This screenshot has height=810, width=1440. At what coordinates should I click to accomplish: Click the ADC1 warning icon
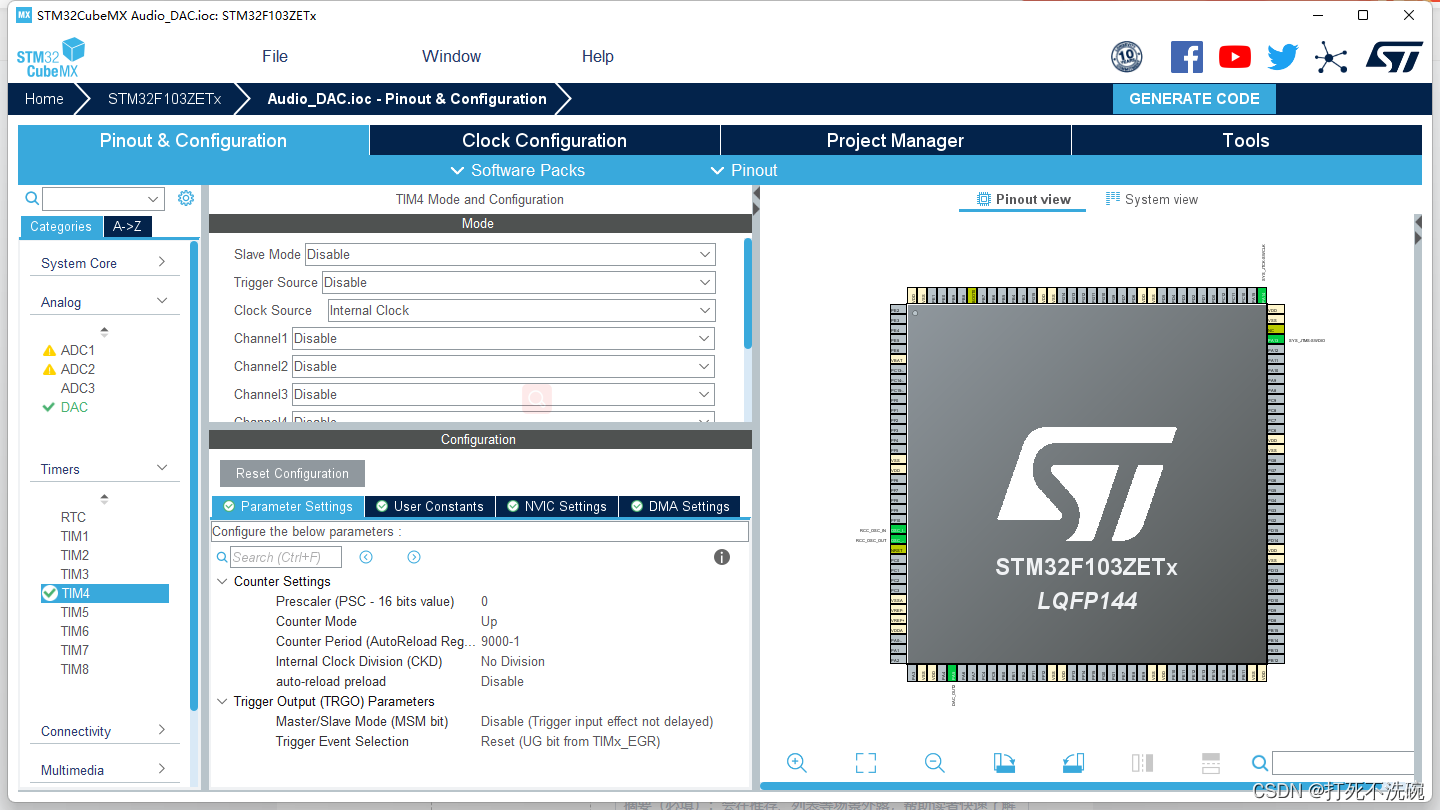point(49,350)
